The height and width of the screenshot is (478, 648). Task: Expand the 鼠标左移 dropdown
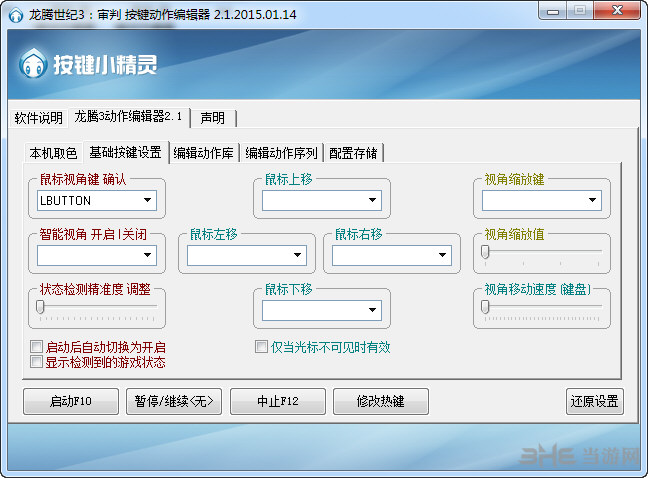click(247, 255)
